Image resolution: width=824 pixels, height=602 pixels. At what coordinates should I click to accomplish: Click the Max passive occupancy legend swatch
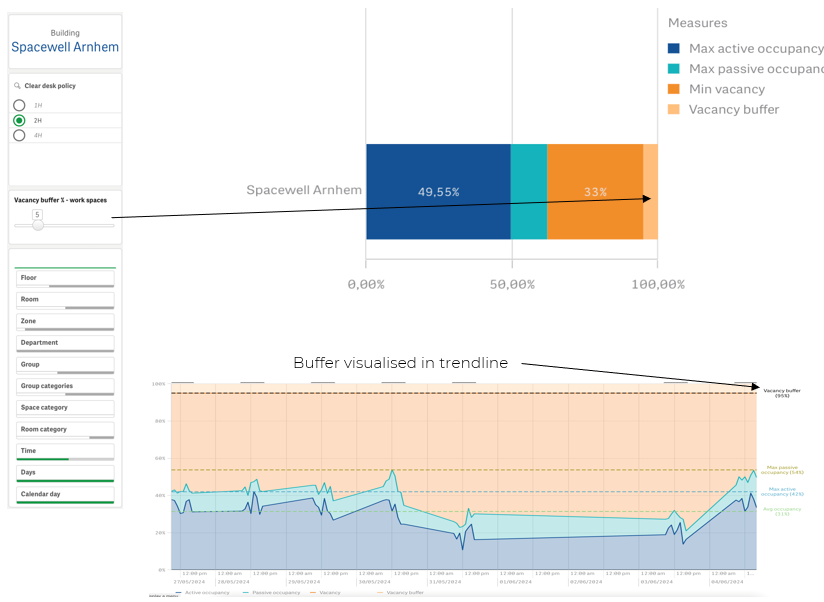pos(673,69)
